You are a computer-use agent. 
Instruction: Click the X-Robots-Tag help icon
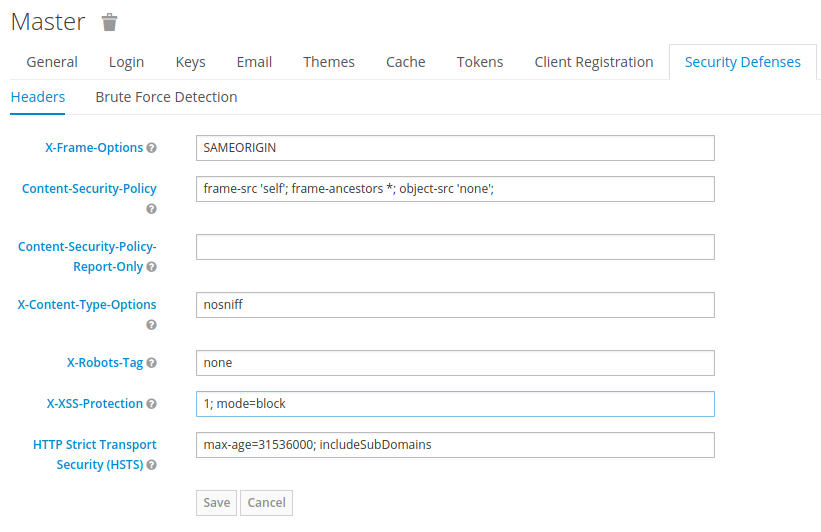[151, 363]
